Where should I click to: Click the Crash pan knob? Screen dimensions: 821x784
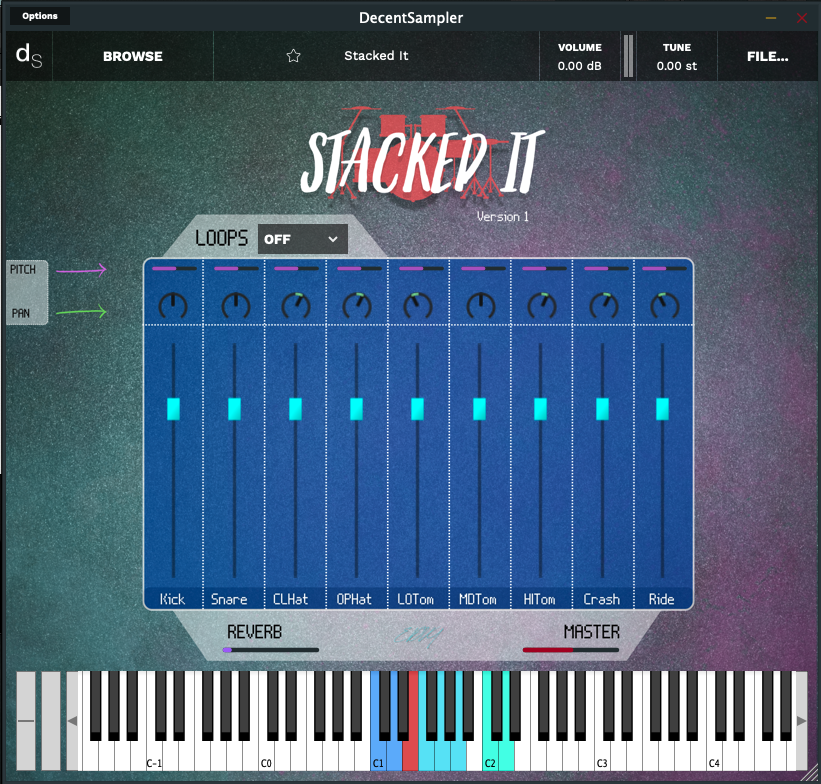604,305
